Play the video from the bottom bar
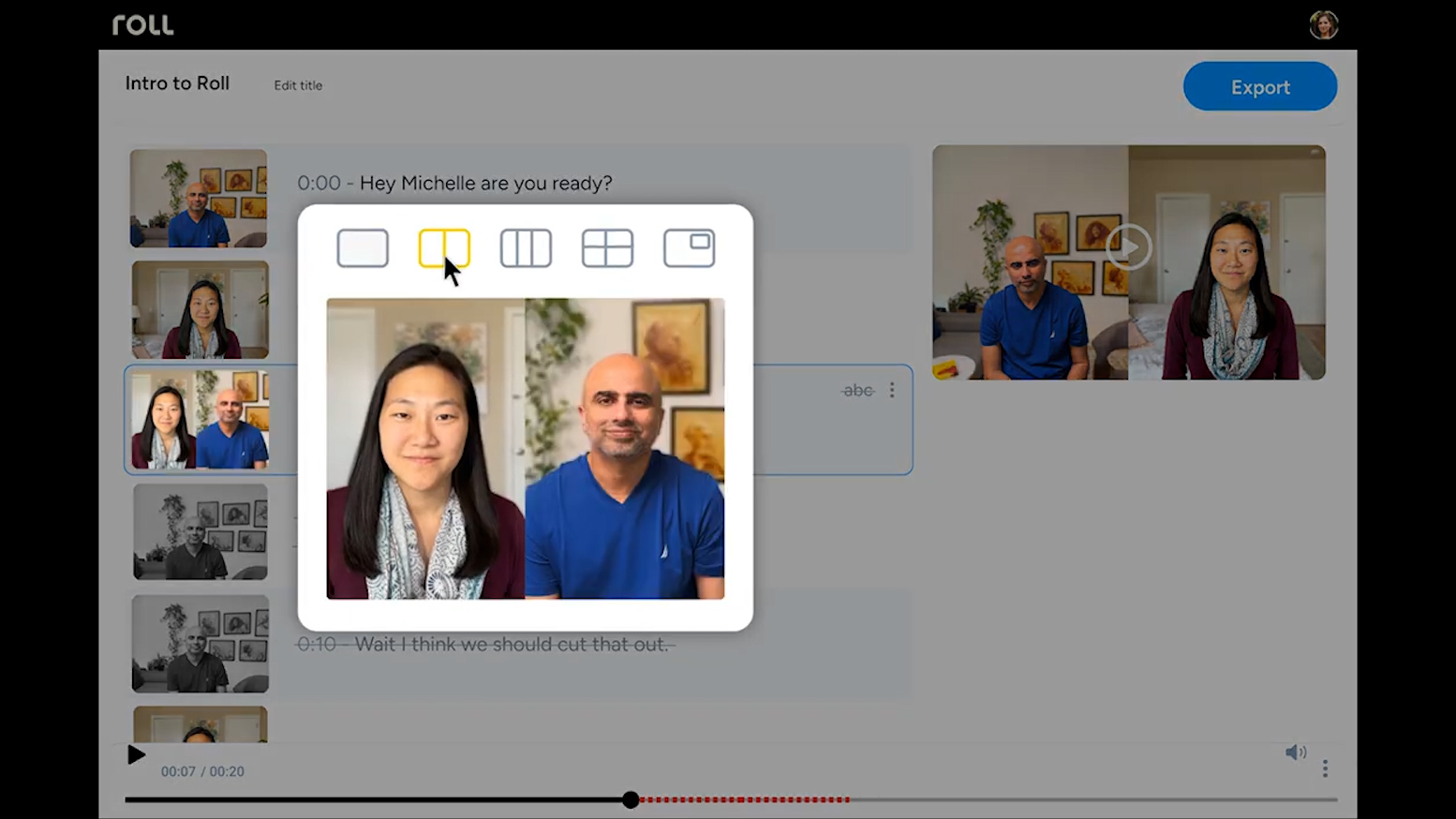1456x819 pixels. tap(136, 754)
